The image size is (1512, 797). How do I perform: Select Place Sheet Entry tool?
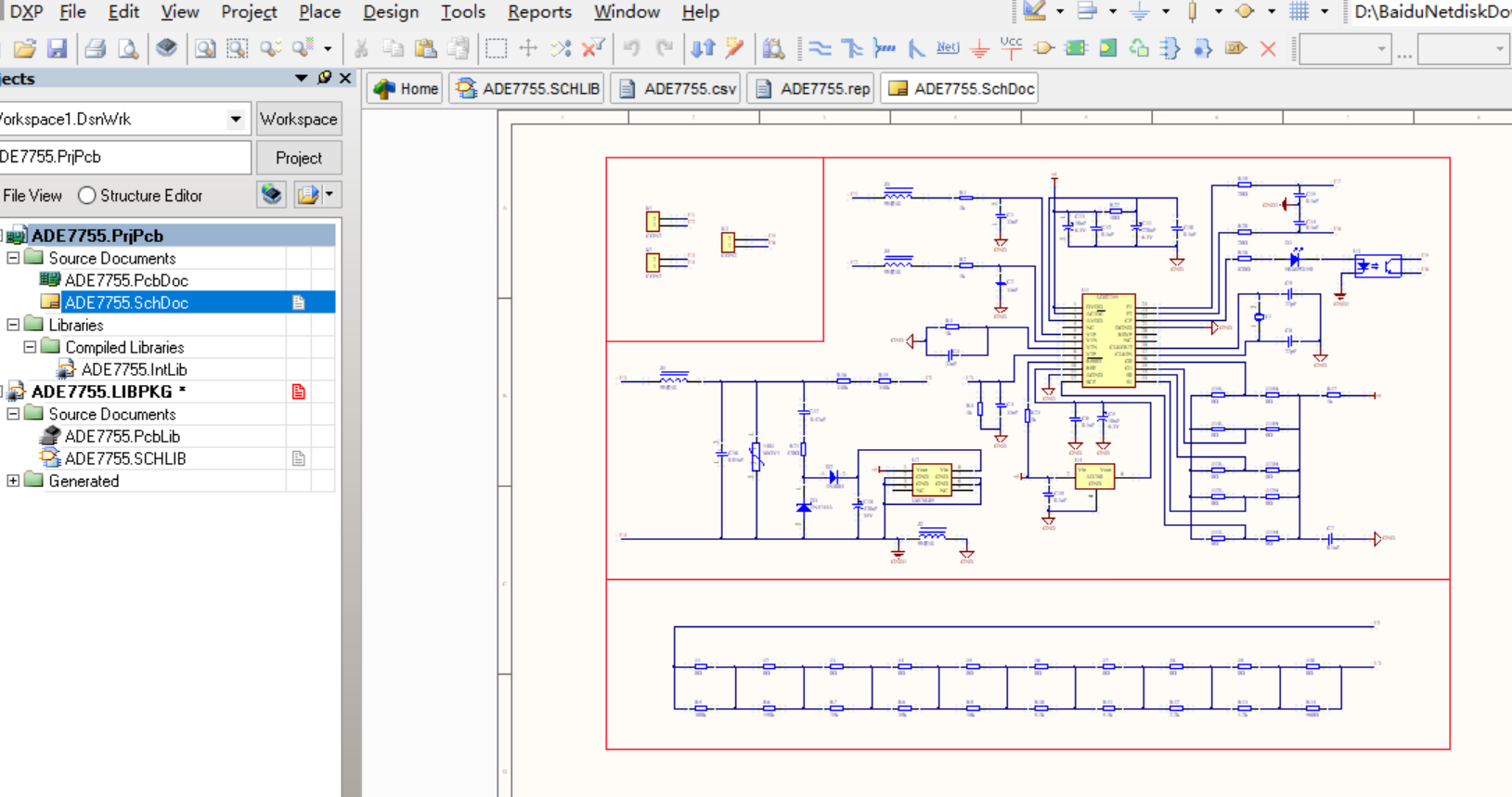pyautogui.click(x=1107, y=48)
